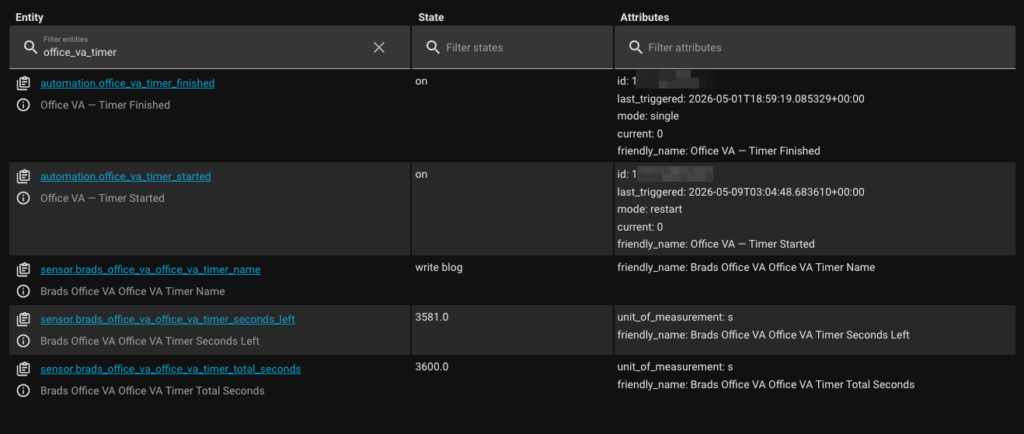Click the Entity column header

point(29,18)
